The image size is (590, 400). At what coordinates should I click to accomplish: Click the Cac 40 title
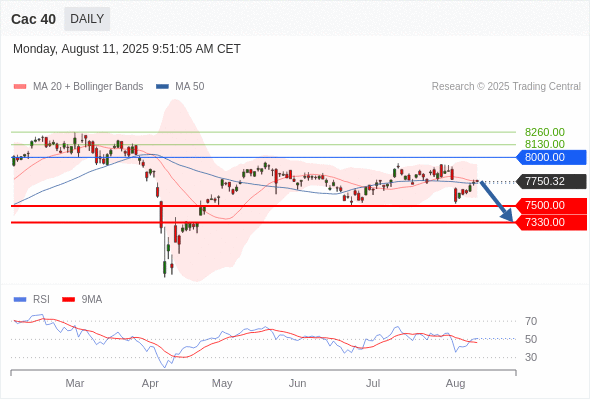[x=33, y=19]
